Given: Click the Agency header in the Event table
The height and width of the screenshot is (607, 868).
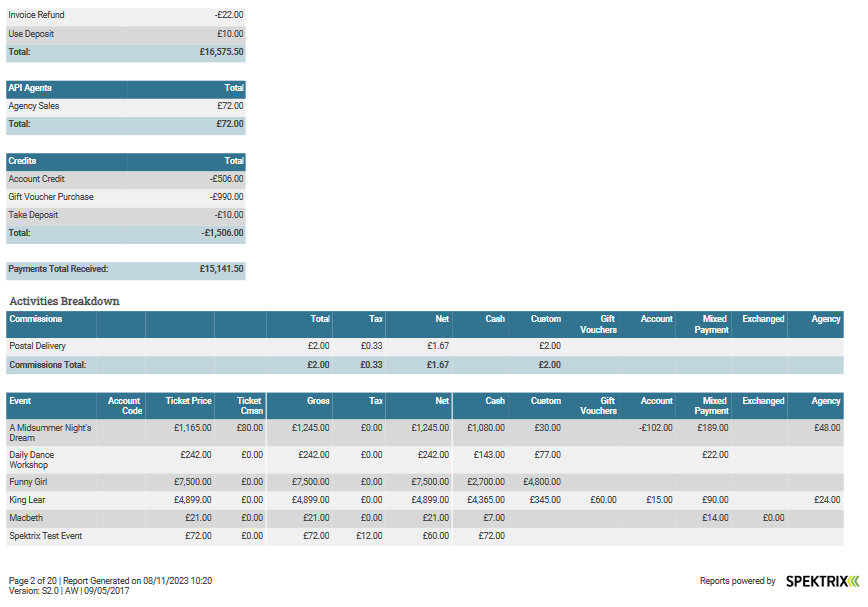Looking at the screenshot, I should pyautogui.click(x=825, y=401).
